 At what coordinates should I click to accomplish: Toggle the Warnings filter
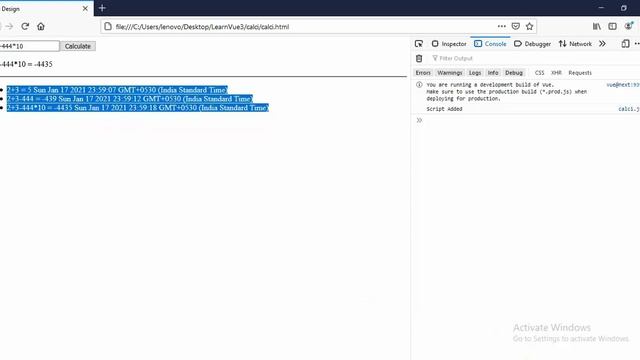449,73
